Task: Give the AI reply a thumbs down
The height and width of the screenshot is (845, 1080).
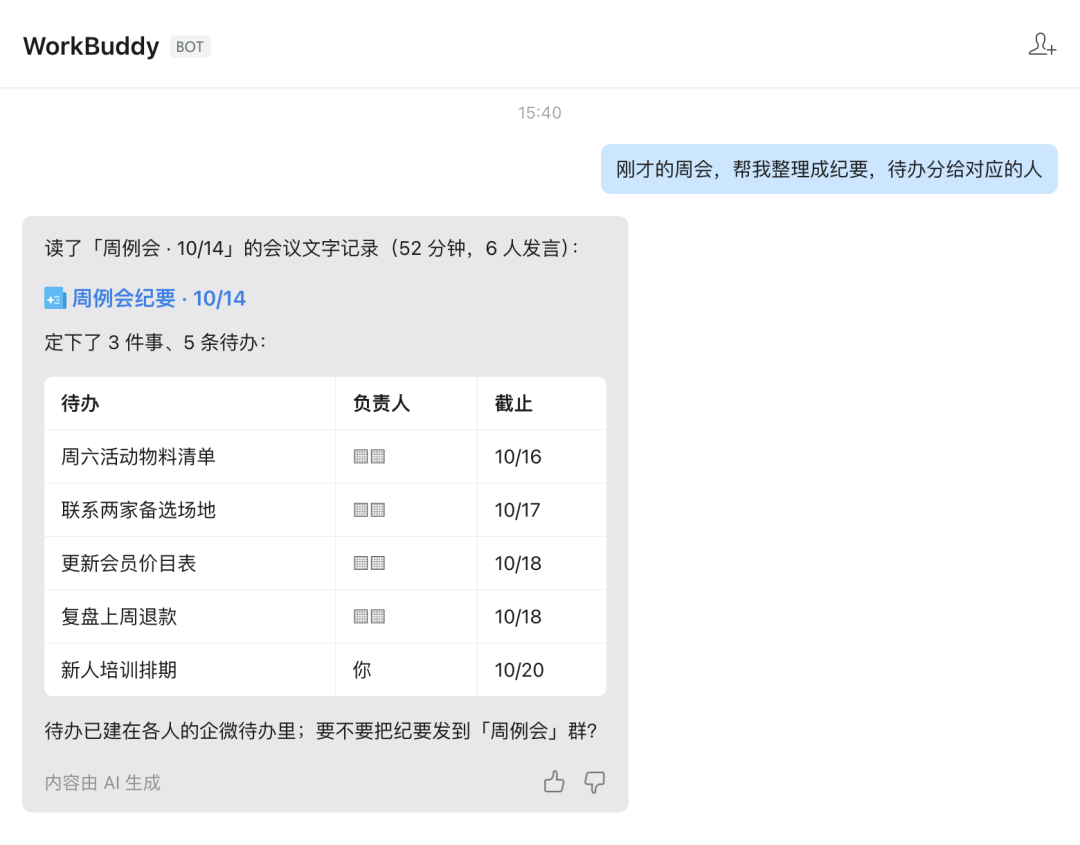Action: (594, 782)
